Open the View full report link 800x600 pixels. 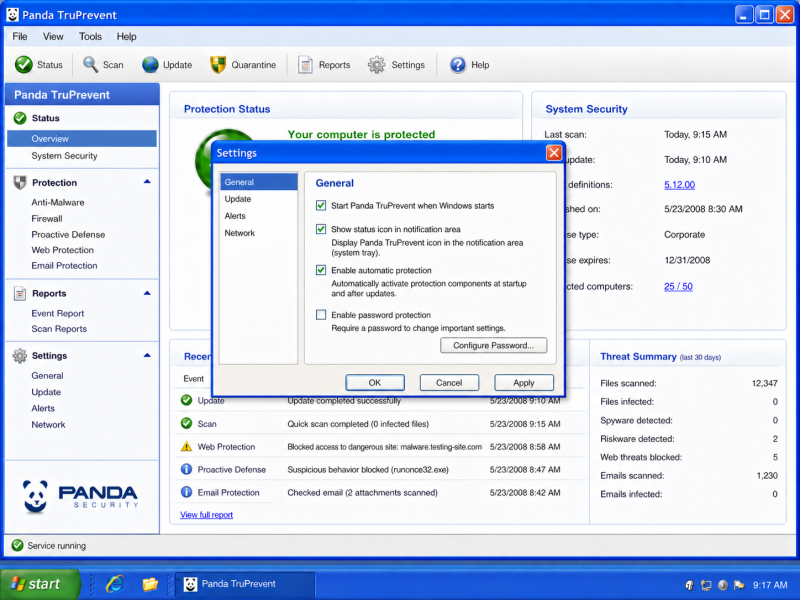[206, 515]
